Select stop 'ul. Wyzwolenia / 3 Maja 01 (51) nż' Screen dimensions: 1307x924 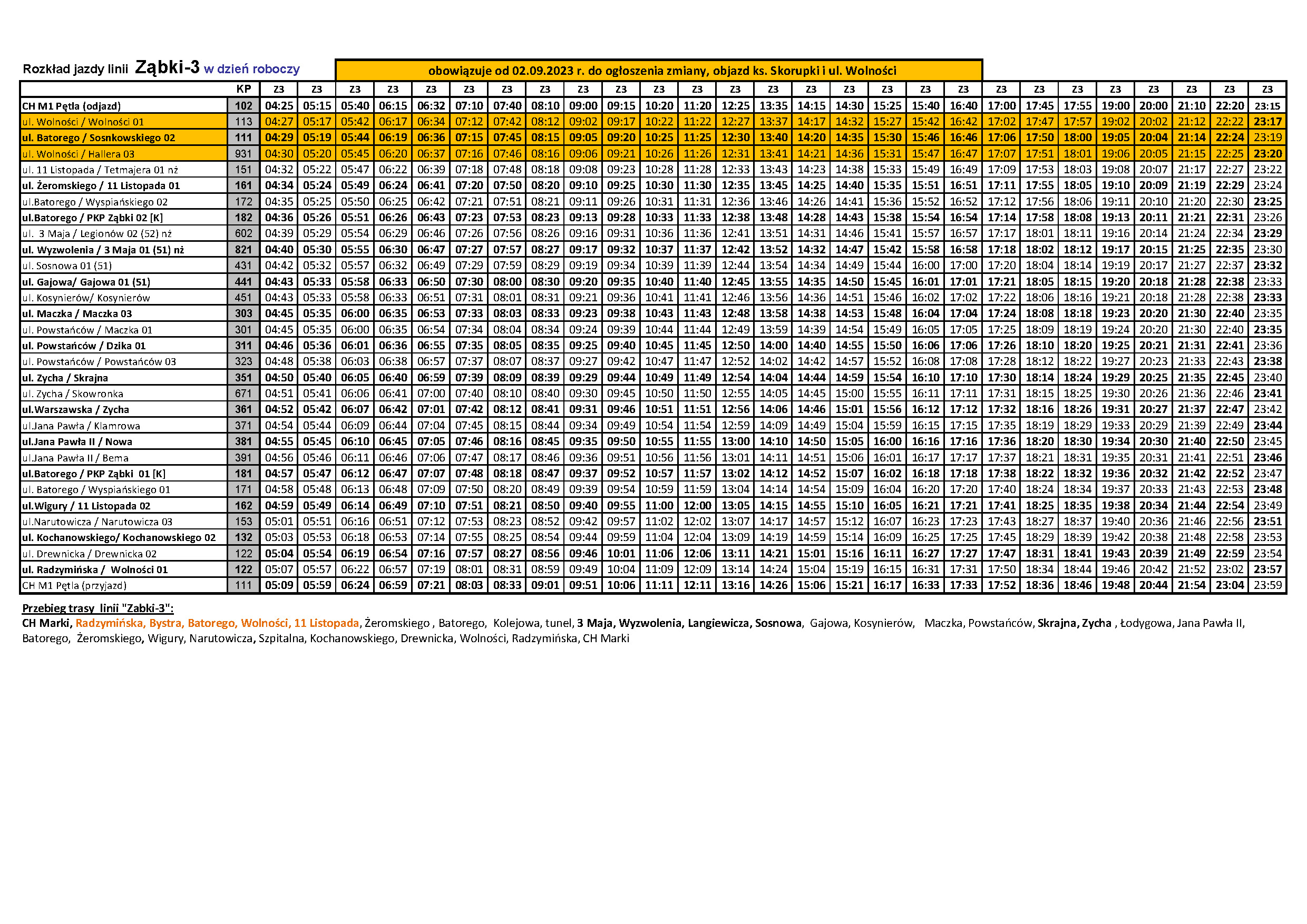coord(103,250)
